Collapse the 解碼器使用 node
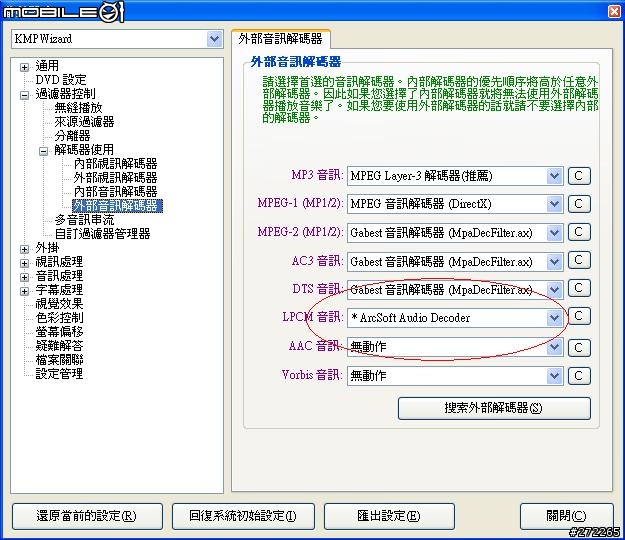This screenshot has width=625, height=540. 43,151
